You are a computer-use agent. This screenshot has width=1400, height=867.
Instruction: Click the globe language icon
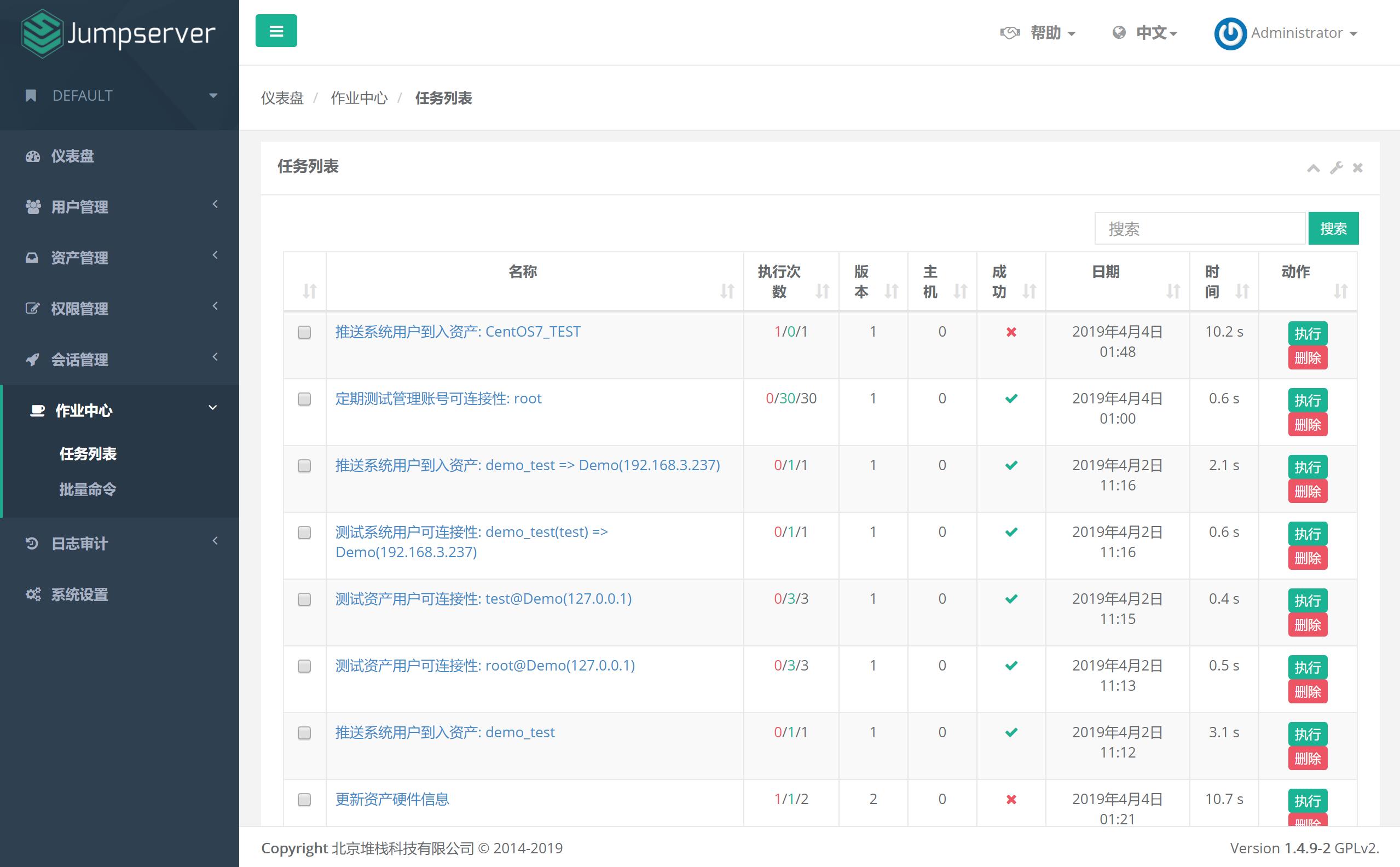tap(1119, 33)
